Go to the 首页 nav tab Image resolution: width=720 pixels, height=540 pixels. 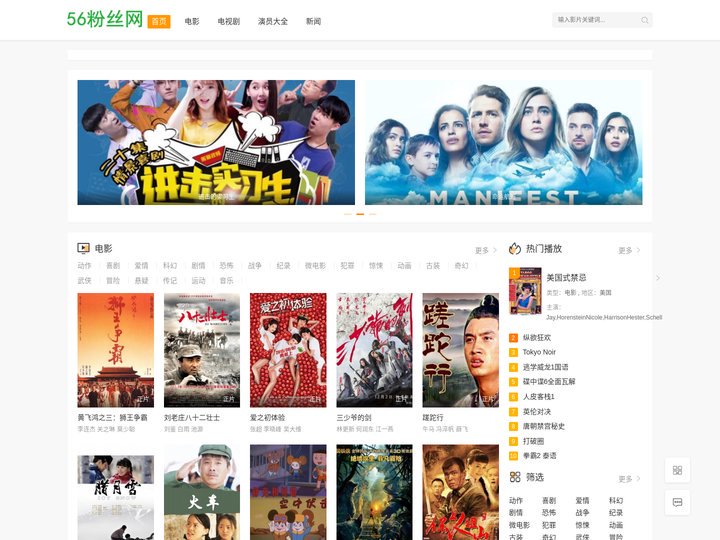click(x=159, y=22)
